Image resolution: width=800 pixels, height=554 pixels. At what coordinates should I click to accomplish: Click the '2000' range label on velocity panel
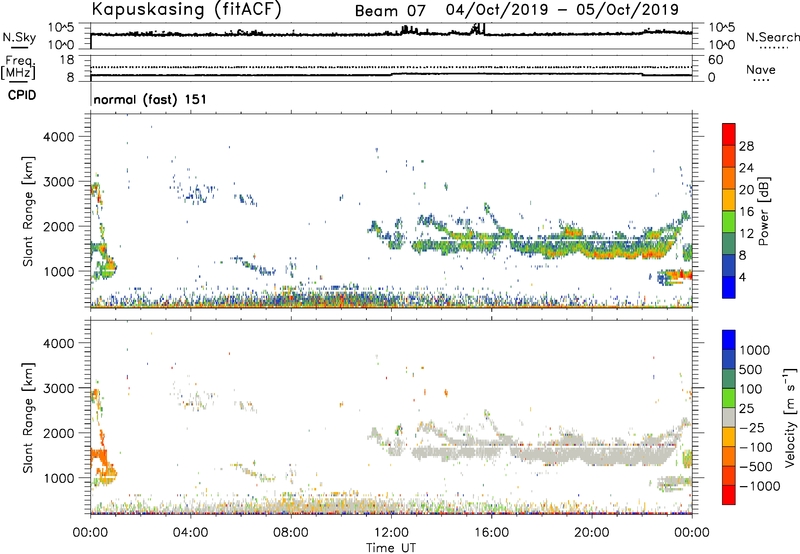(x=59, y=433)
